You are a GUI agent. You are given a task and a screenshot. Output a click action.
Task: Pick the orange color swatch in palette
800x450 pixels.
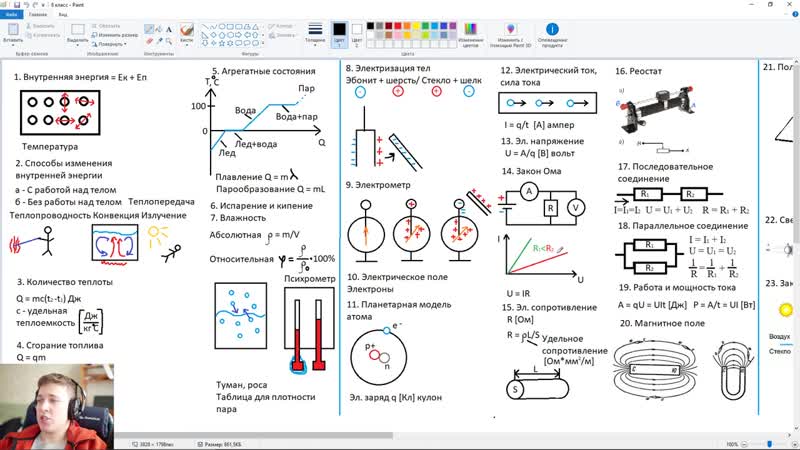click(x=407, y=26)
